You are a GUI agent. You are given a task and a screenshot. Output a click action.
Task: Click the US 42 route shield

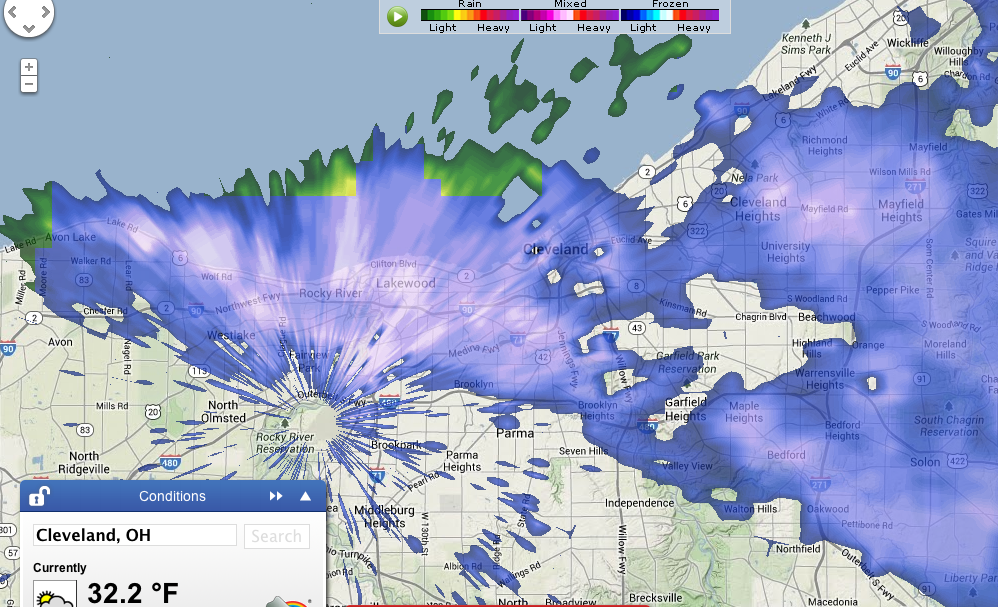[x=542, y=358]
